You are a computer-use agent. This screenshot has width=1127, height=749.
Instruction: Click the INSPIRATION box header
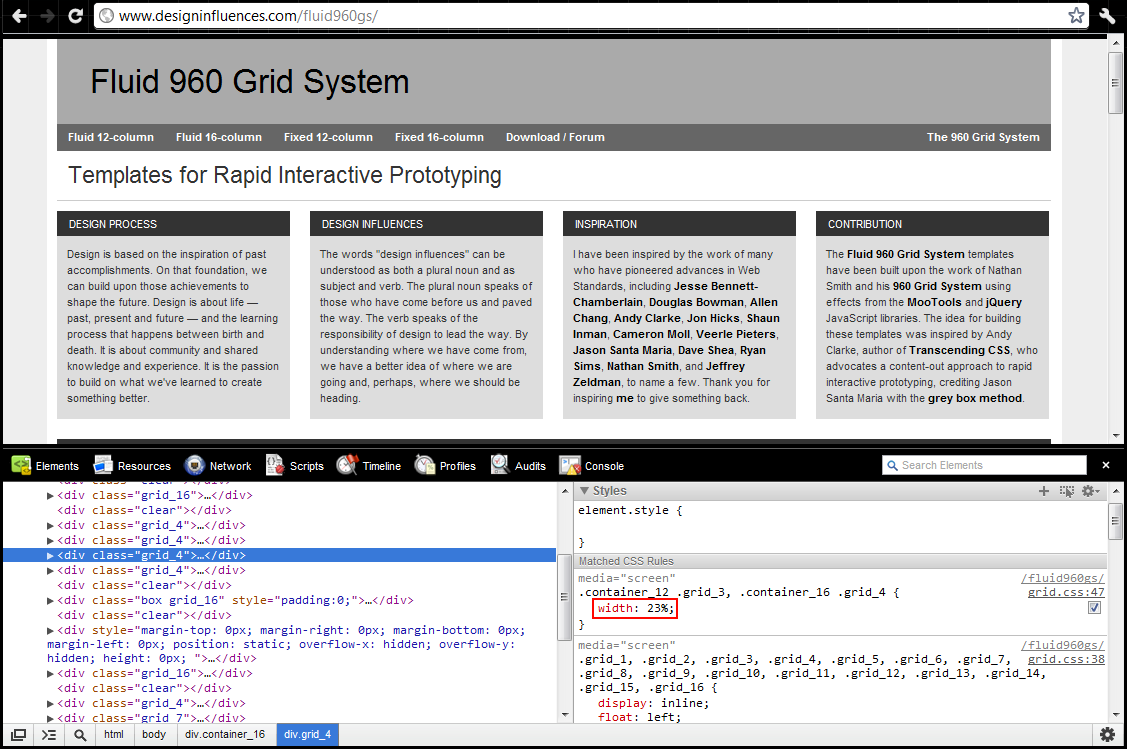(679, 224)
